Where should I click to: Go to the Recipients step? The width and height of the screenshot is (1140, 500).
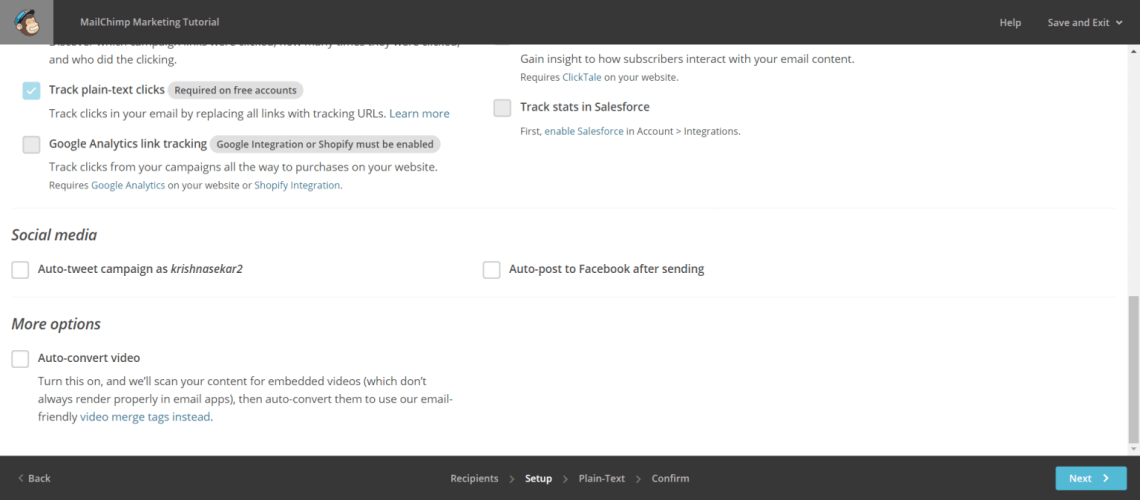click(x=474, y=478)
